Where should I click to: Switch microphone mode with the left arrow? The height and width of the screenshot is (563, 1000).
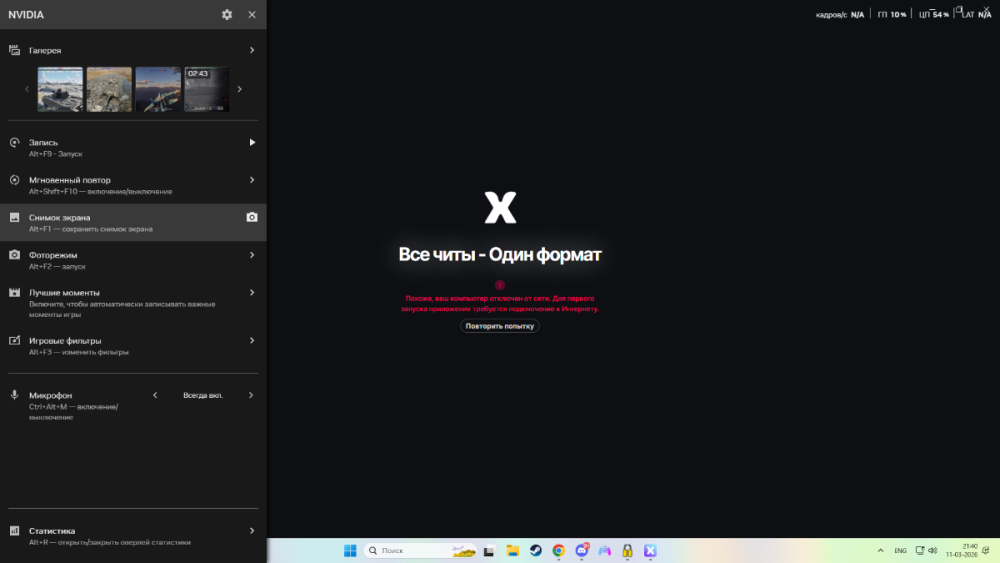click(155, 395)
